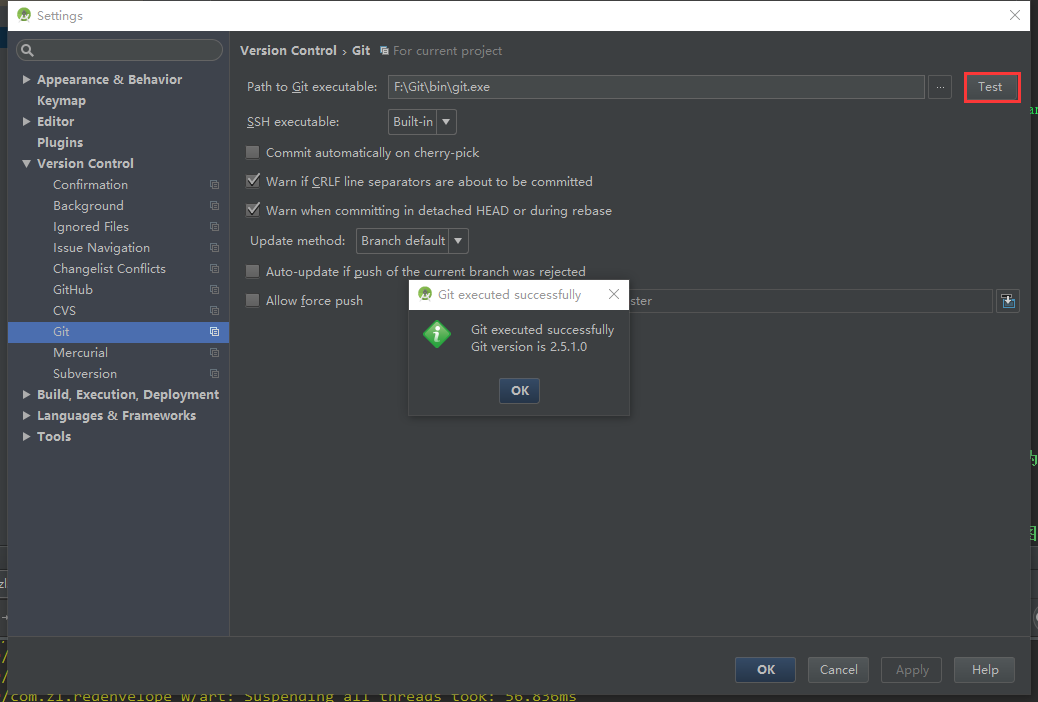Click the protected branches expand field icon
Screen dimensions: 1038x702
pos(1008,301)
